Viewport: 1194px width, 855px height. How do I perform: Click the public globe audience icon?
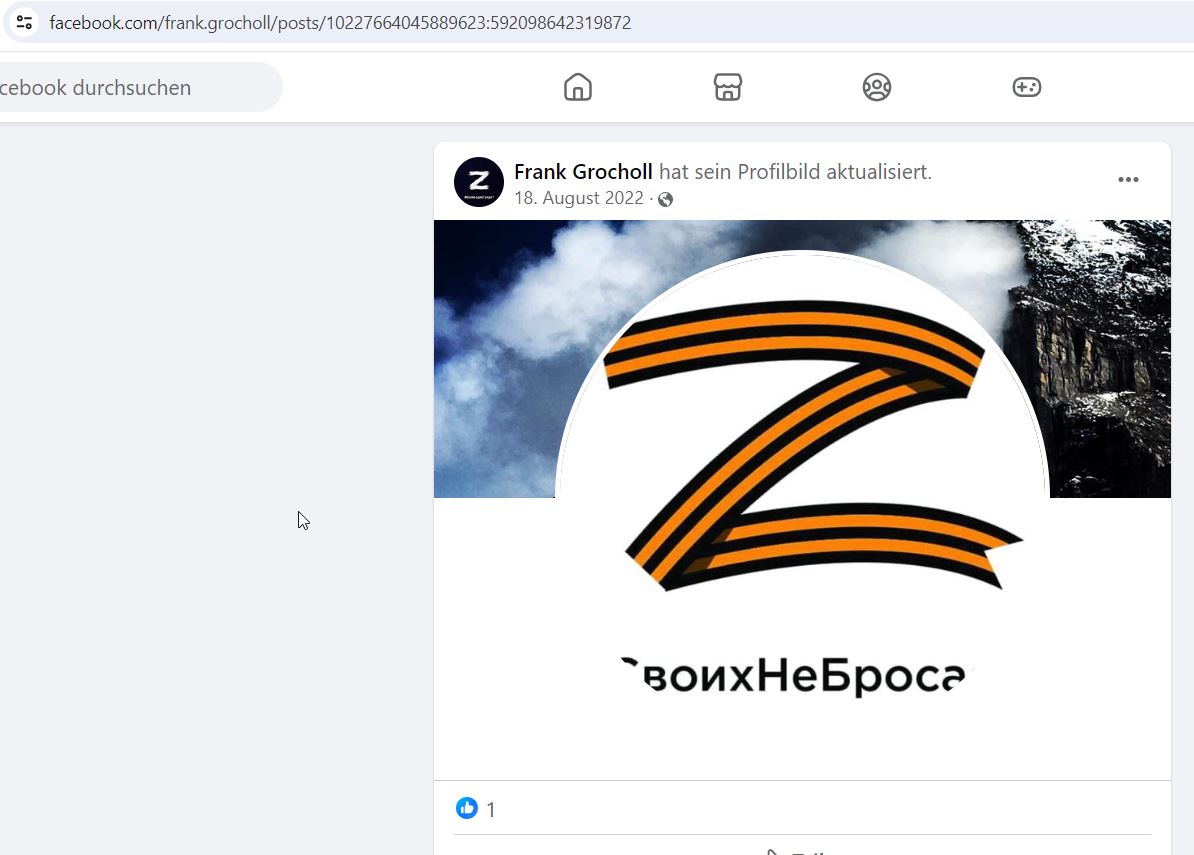tap(666, 199)
